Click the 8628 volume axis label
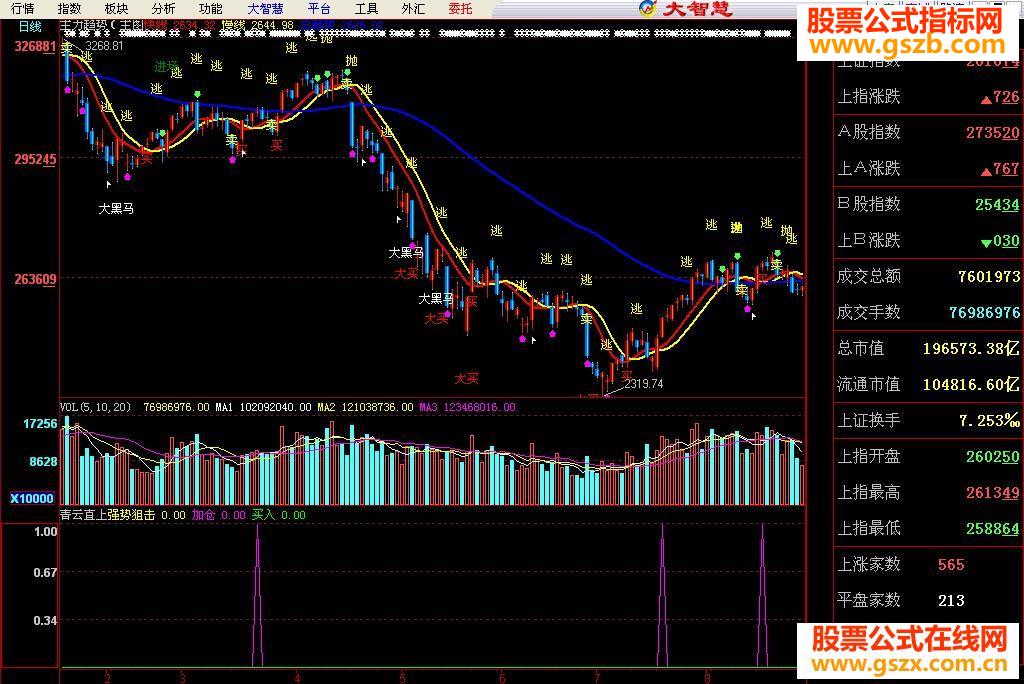Screen dimensions: 1024x684 43,462
